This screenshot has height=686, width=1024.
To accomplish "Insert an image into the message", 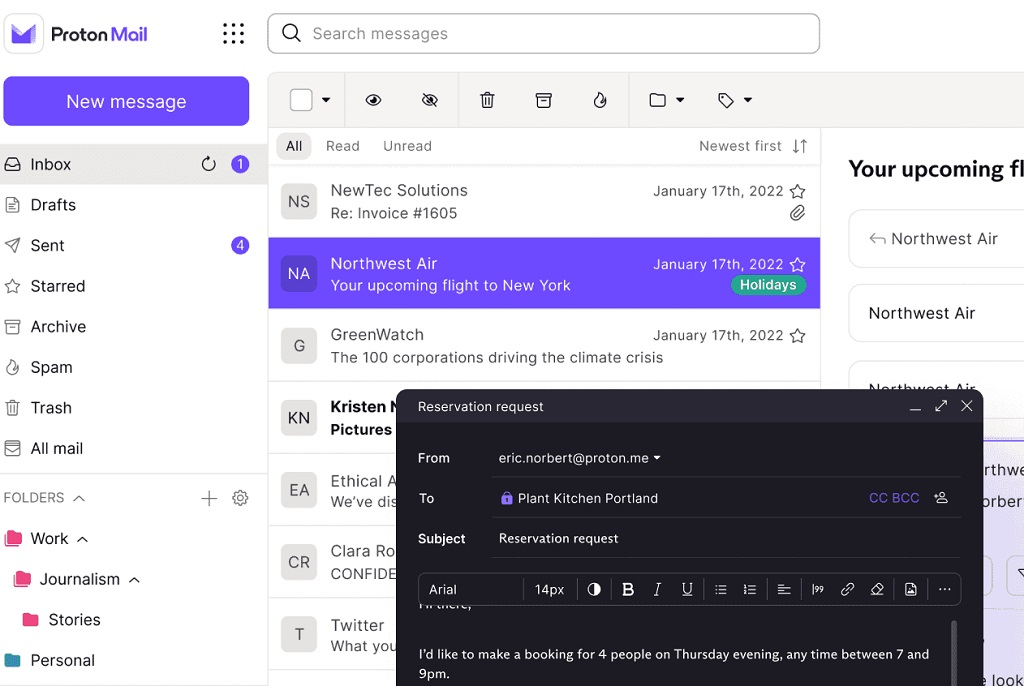I will coord(910,589).
